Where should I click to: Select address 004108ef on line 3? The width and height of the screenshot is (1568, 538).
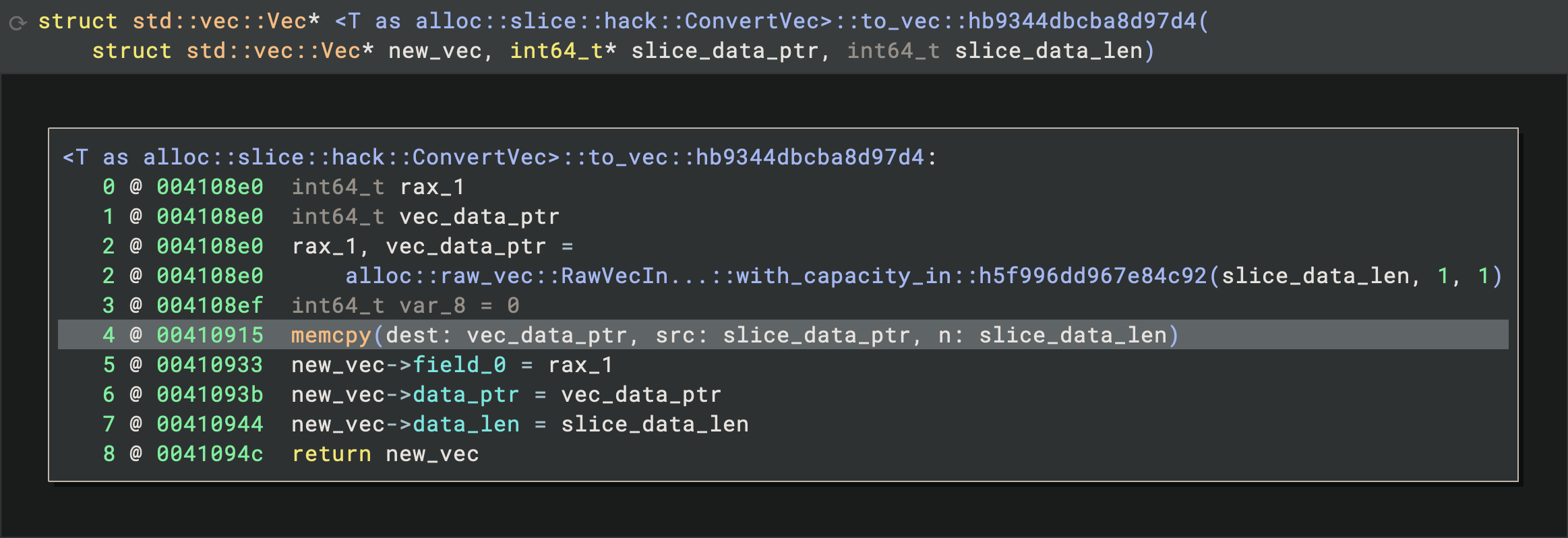coord(210,305)
